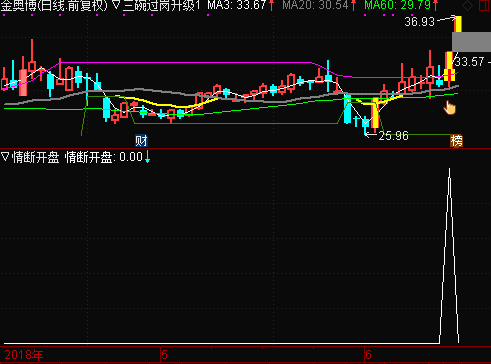Viewport: 491px width, 364px height.
Task: Click the 36.93 high price label
Action: [x=419, y=22]
